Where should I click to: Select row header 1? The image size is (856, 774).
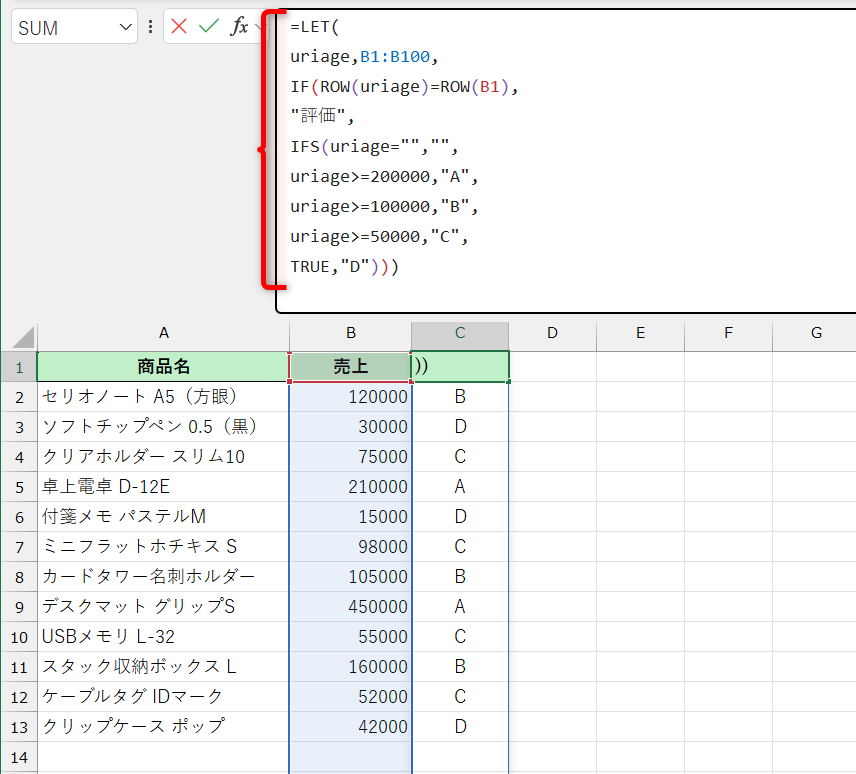tap(18, 366)
